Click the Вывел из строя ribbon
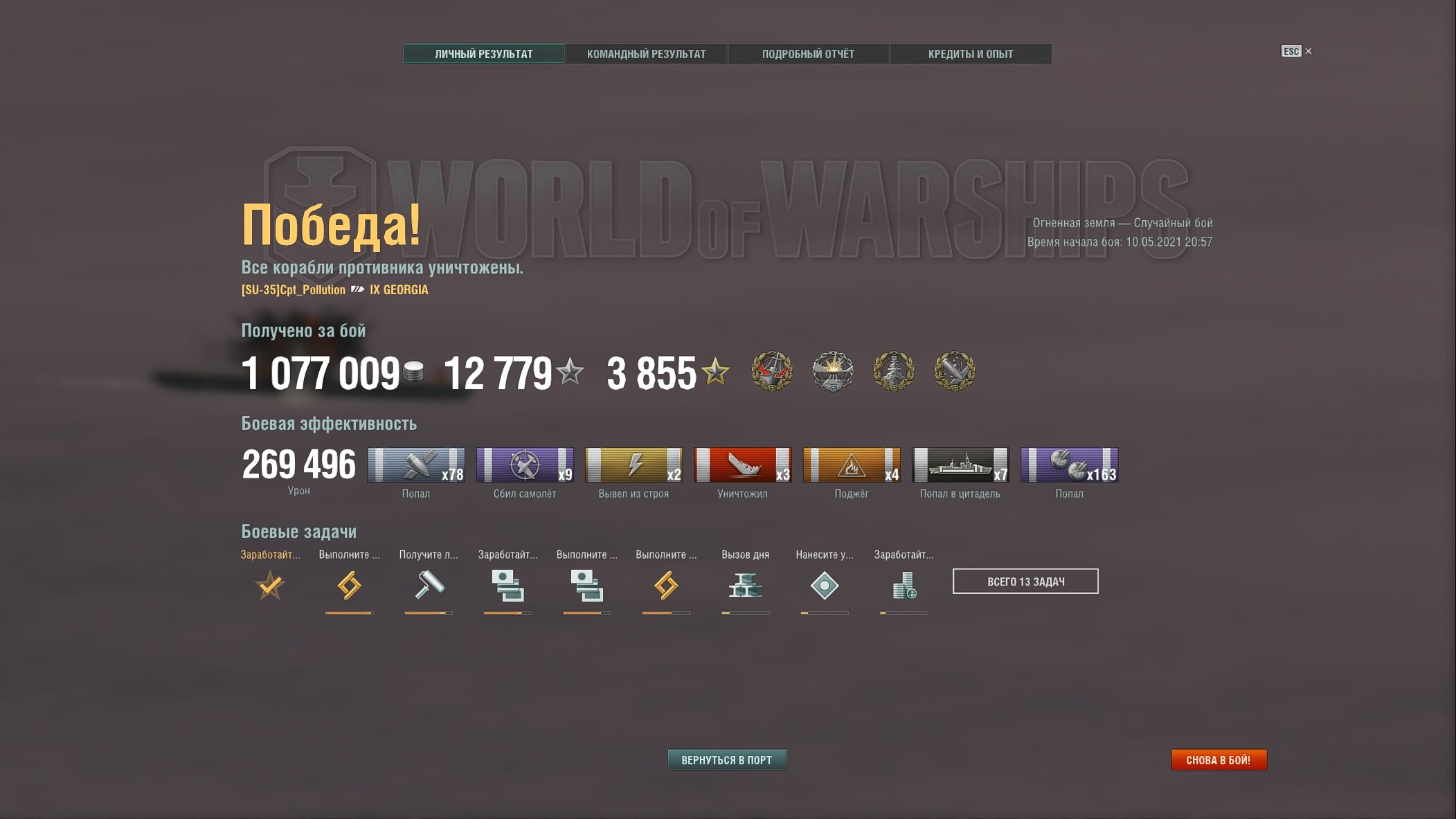Viewport: 1456px width, 819px height. [633, 465]
